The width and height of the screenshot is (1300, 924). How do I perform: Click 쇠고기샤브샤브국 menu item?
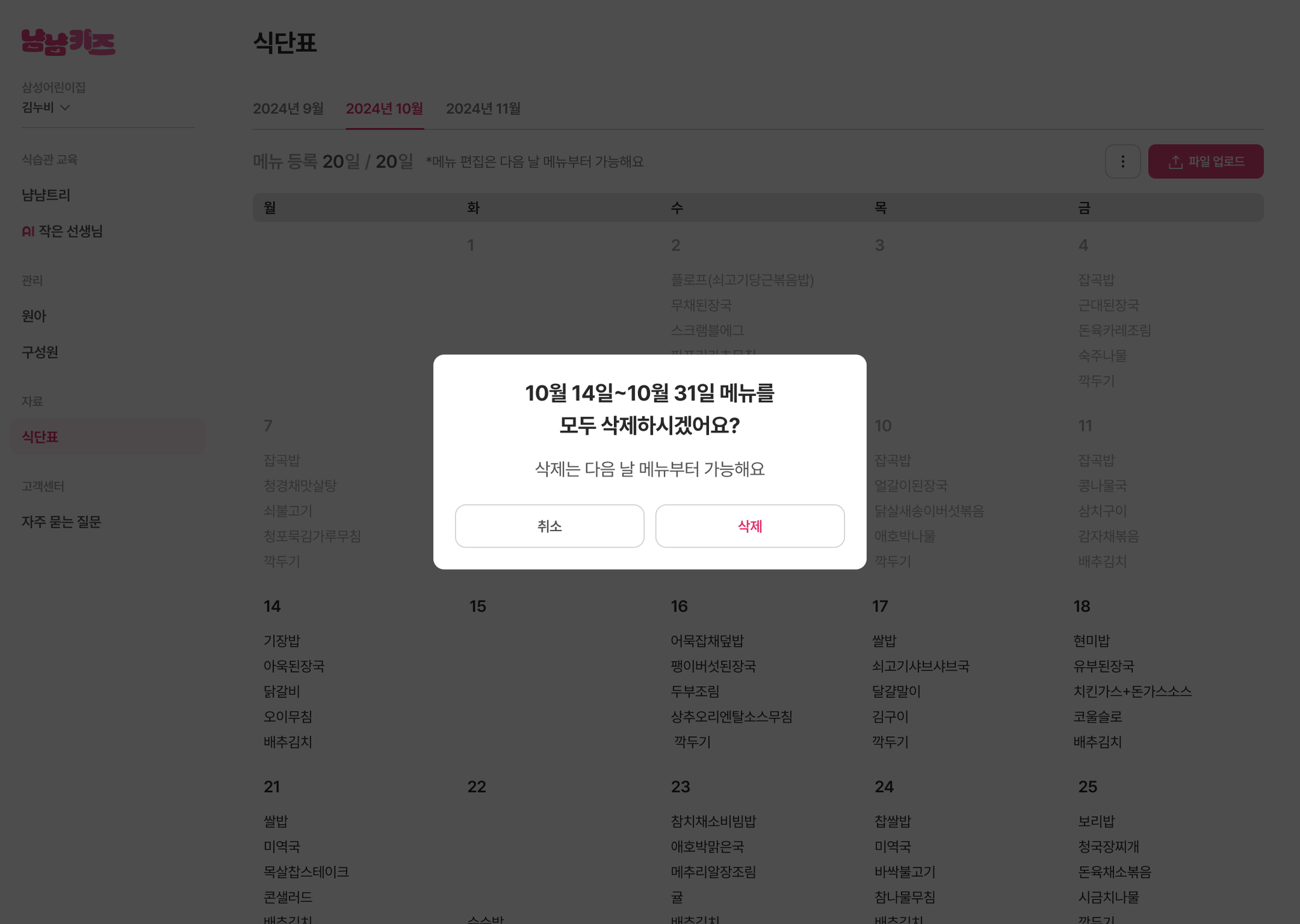[x=920, y=666]
